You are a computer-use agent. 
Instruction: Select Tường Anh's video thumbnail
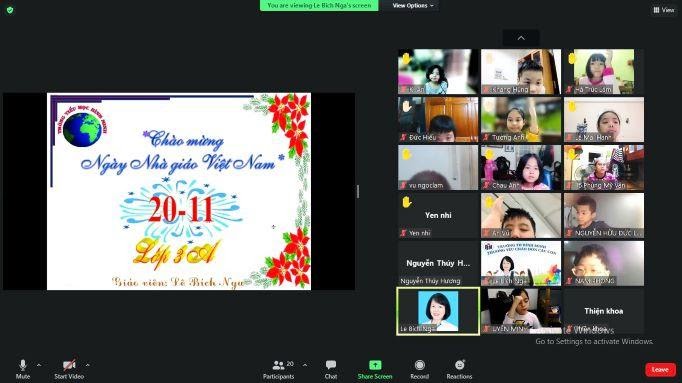tap(521, 120)
